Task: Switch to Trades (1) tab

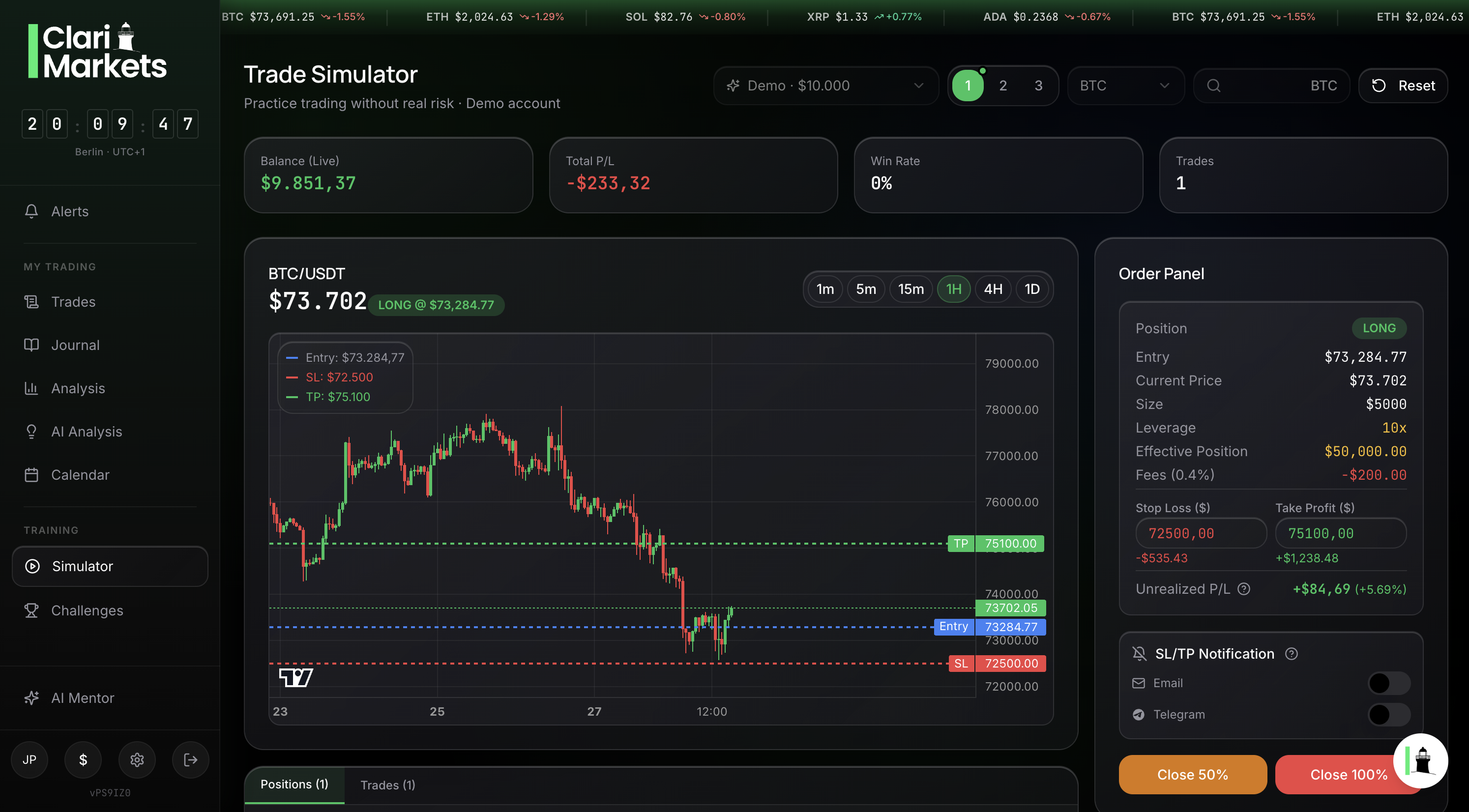Action: click(x=388, y=785)
